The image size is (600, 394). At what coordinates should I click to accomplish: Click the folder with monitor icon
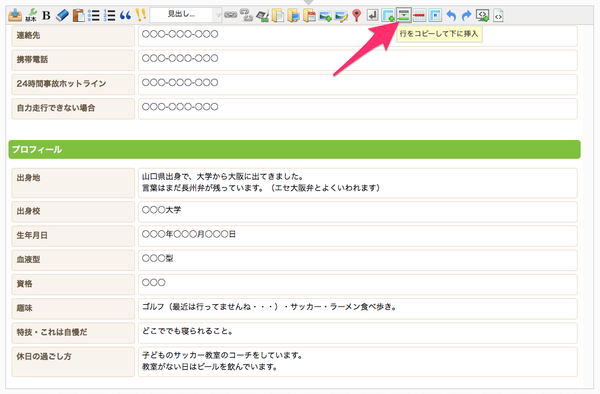coord(293,16)
